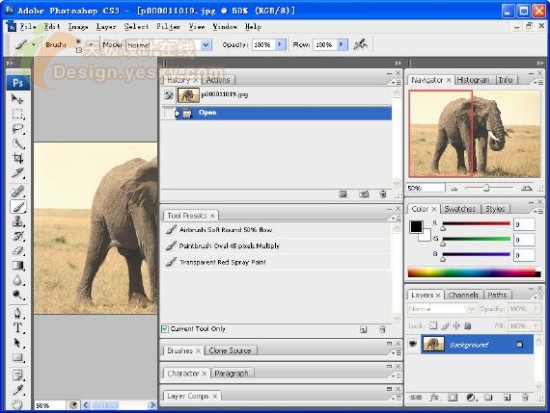Open the Filter menu

pyautogui.click(x=168, y=27)
